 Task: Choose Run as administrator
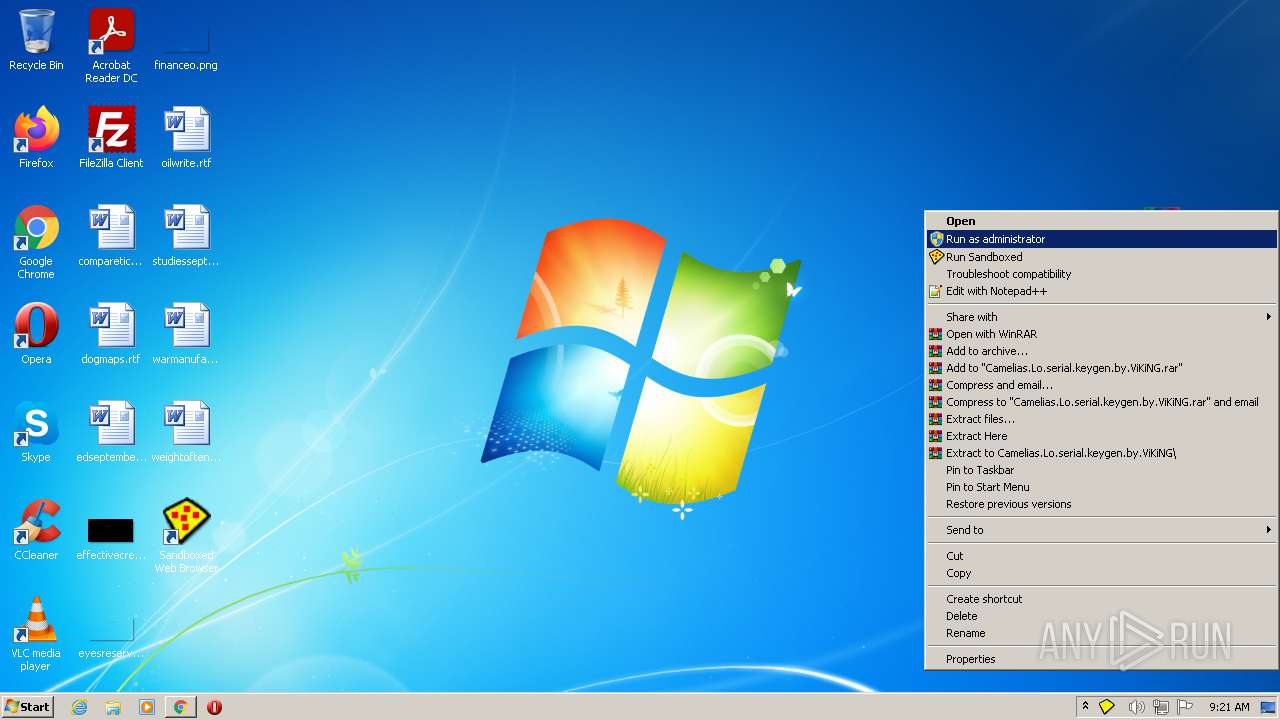pyautogui.click(x=1101, y=239)
